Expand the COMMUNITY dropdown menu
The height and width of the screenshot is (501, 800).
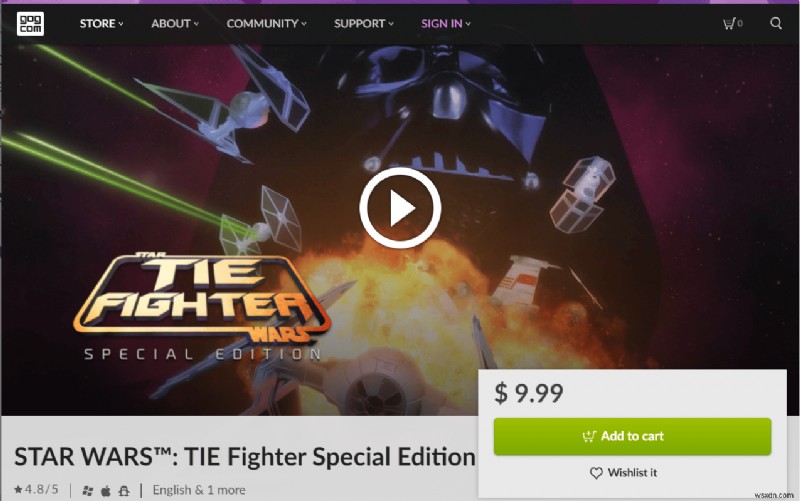266,23
